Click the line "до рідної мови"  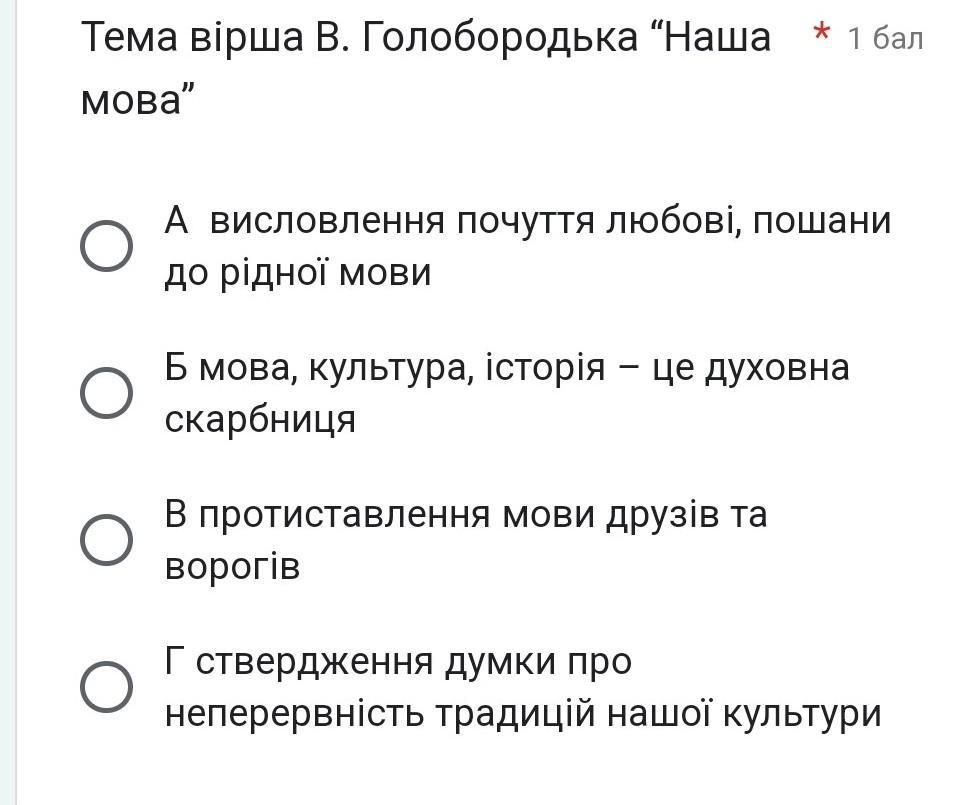[x=298, y=272]
